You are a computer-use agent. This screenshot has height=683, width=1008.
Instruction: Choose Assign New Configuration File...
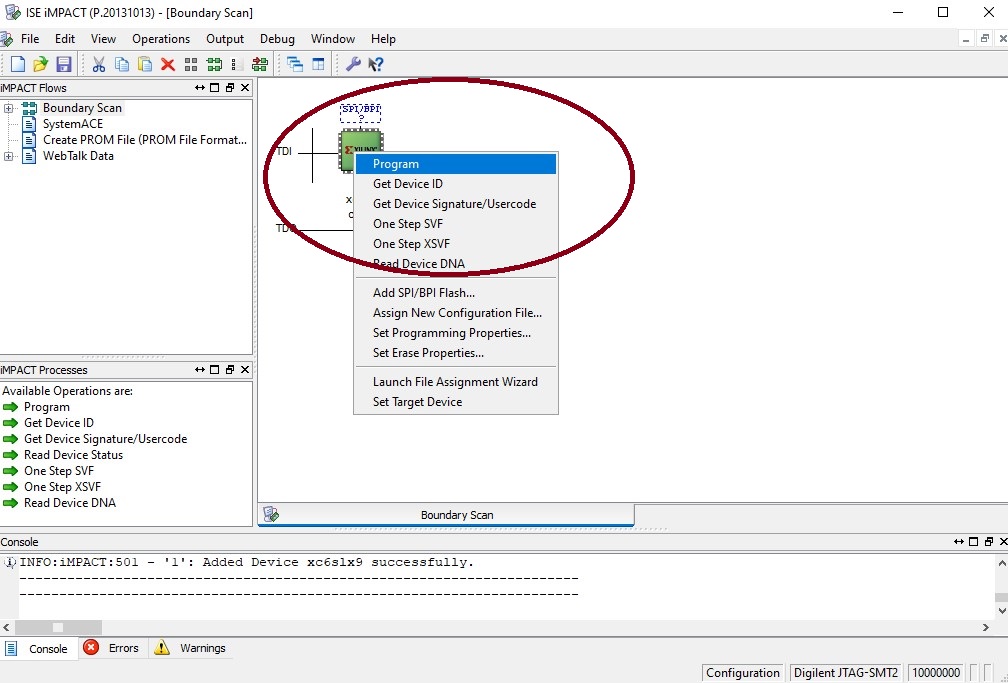coord(456,313)
